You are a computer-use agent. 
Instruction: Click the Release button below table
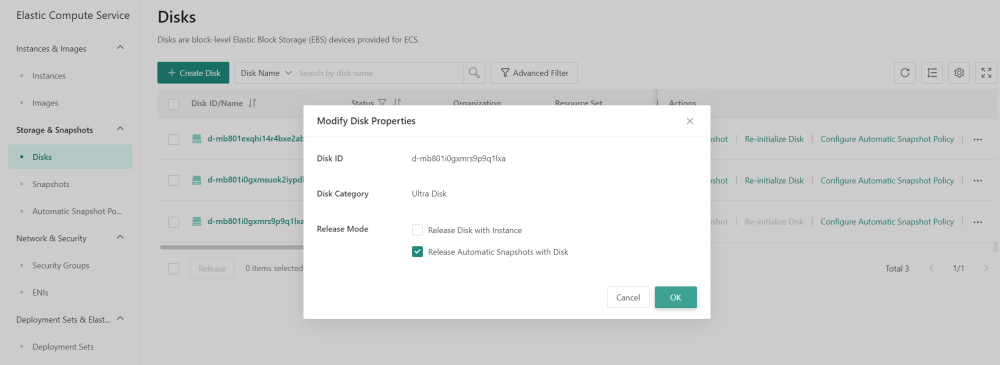pyautogui.click(x=212, y=269)
